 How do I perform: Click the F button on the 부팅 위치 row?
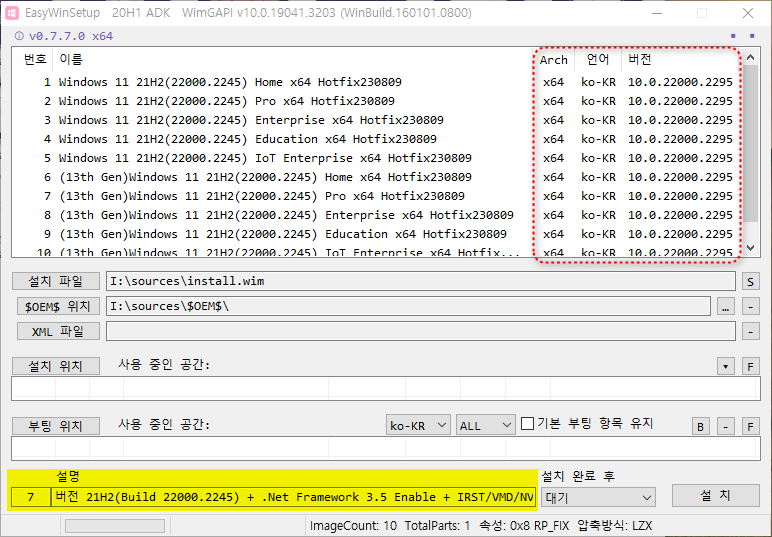[x=750, y=426]
